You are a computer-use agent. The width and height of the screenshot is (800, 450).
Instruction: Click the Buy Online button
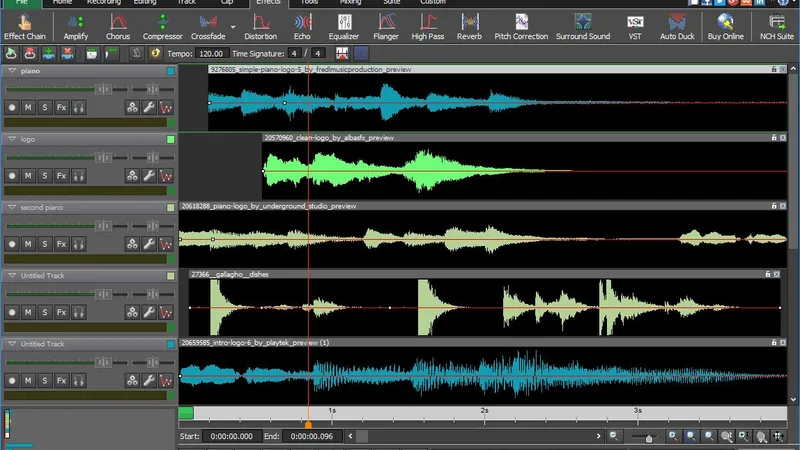[726, 25]
